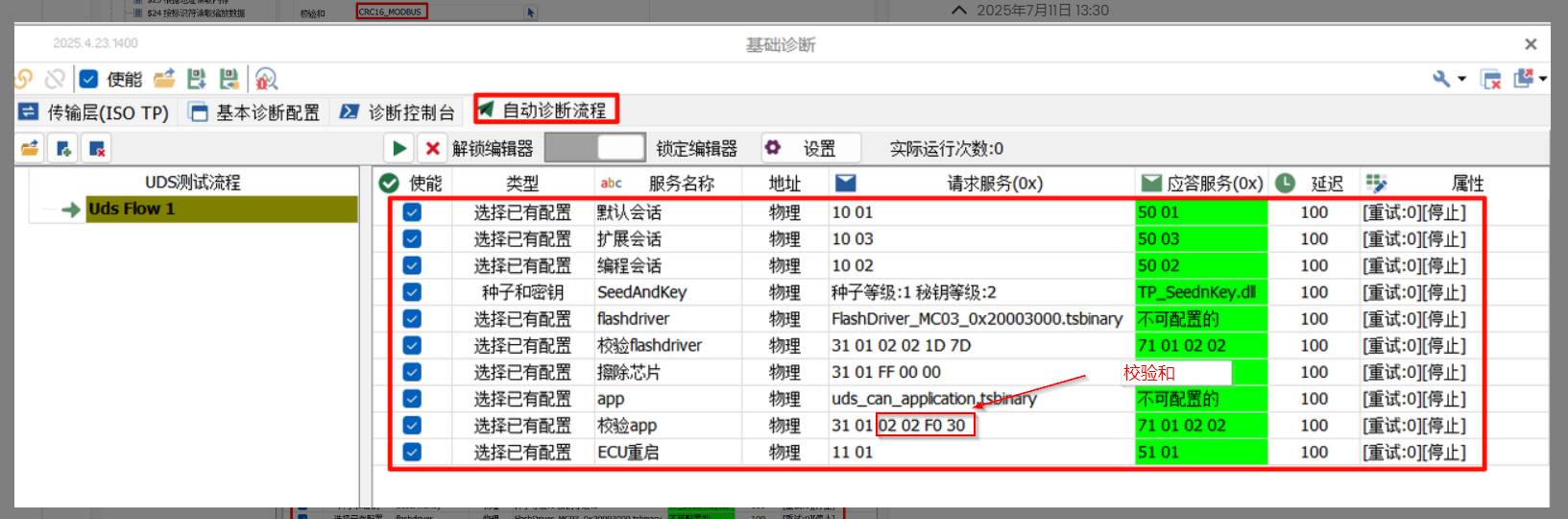Switch to 基本诊断配置 tab
This screenshot has width=1568, height=519.
point(254,112)
